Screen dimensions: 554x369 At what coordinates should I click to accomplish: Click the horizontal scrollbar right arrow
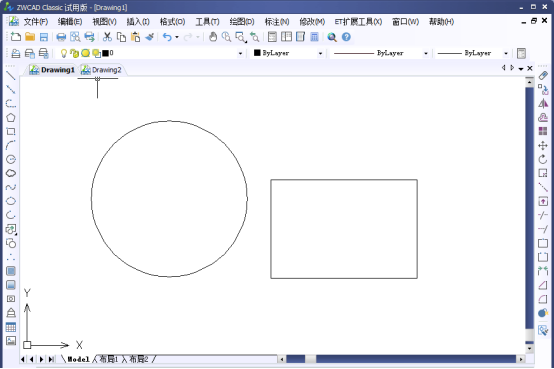(521, 359)
